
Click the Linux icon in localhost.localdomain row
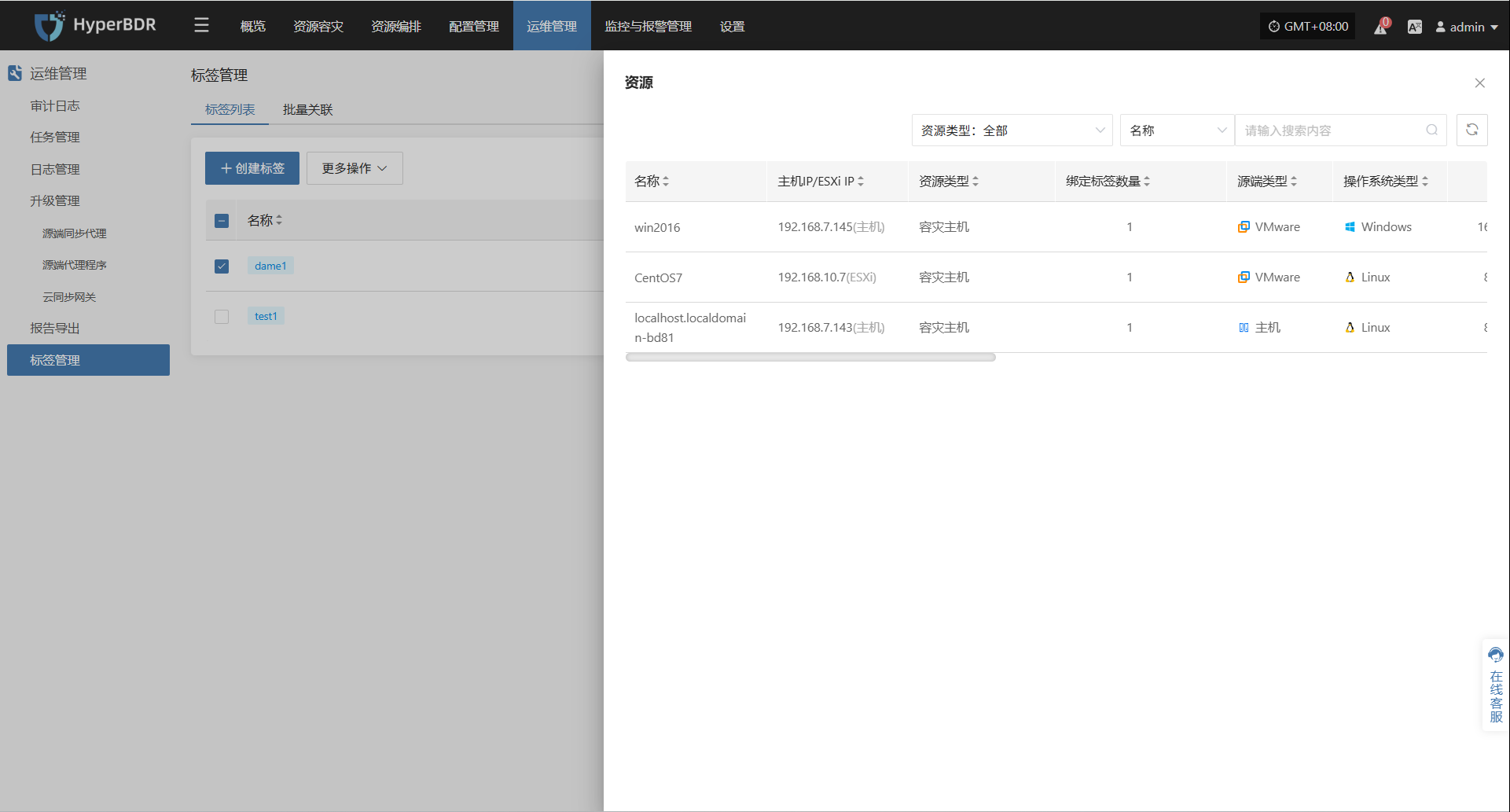pyautogui.click(x=1350, y=328)
